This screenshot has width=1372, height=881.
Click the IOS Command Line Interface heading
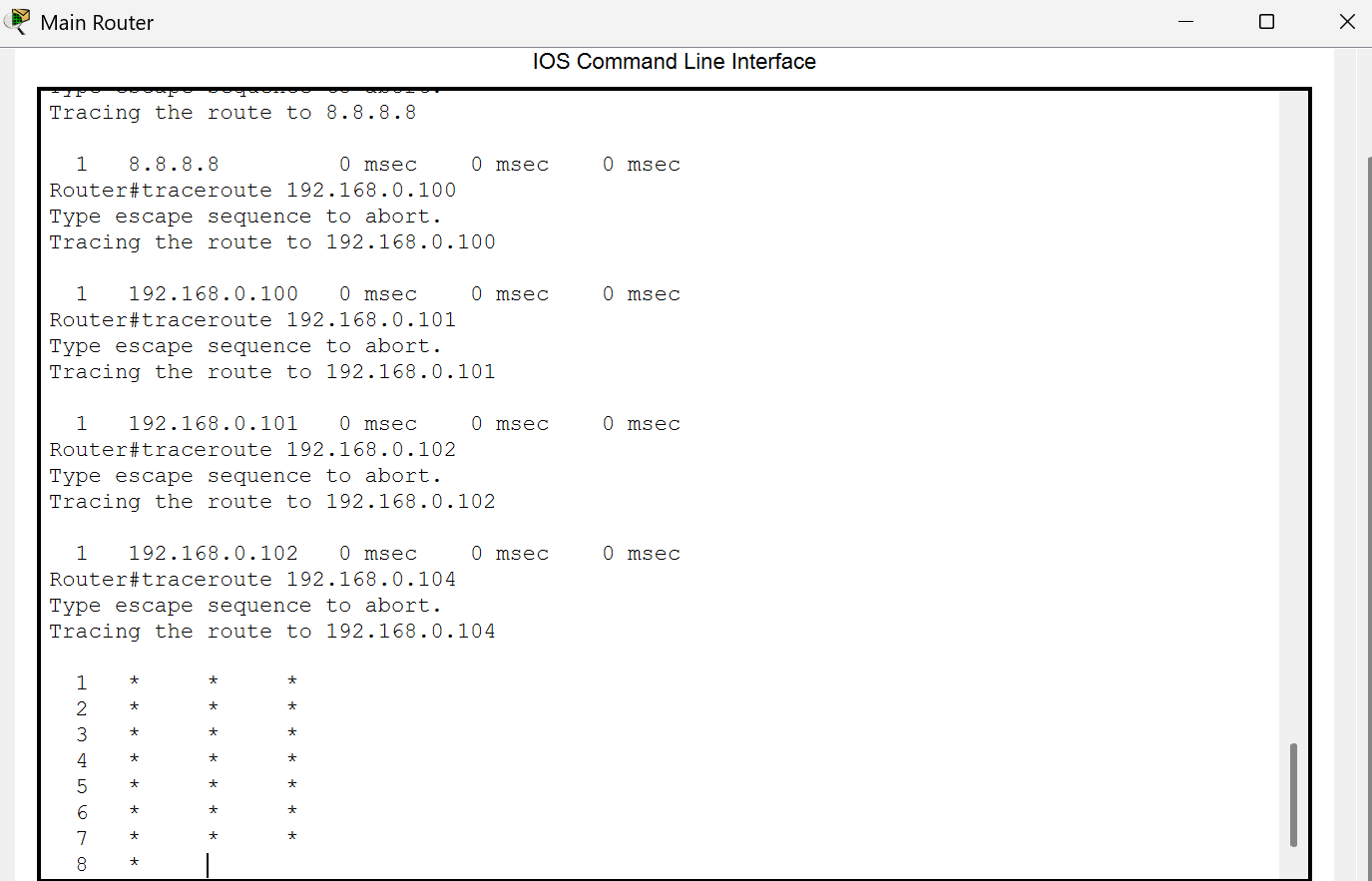click(674, 62)
